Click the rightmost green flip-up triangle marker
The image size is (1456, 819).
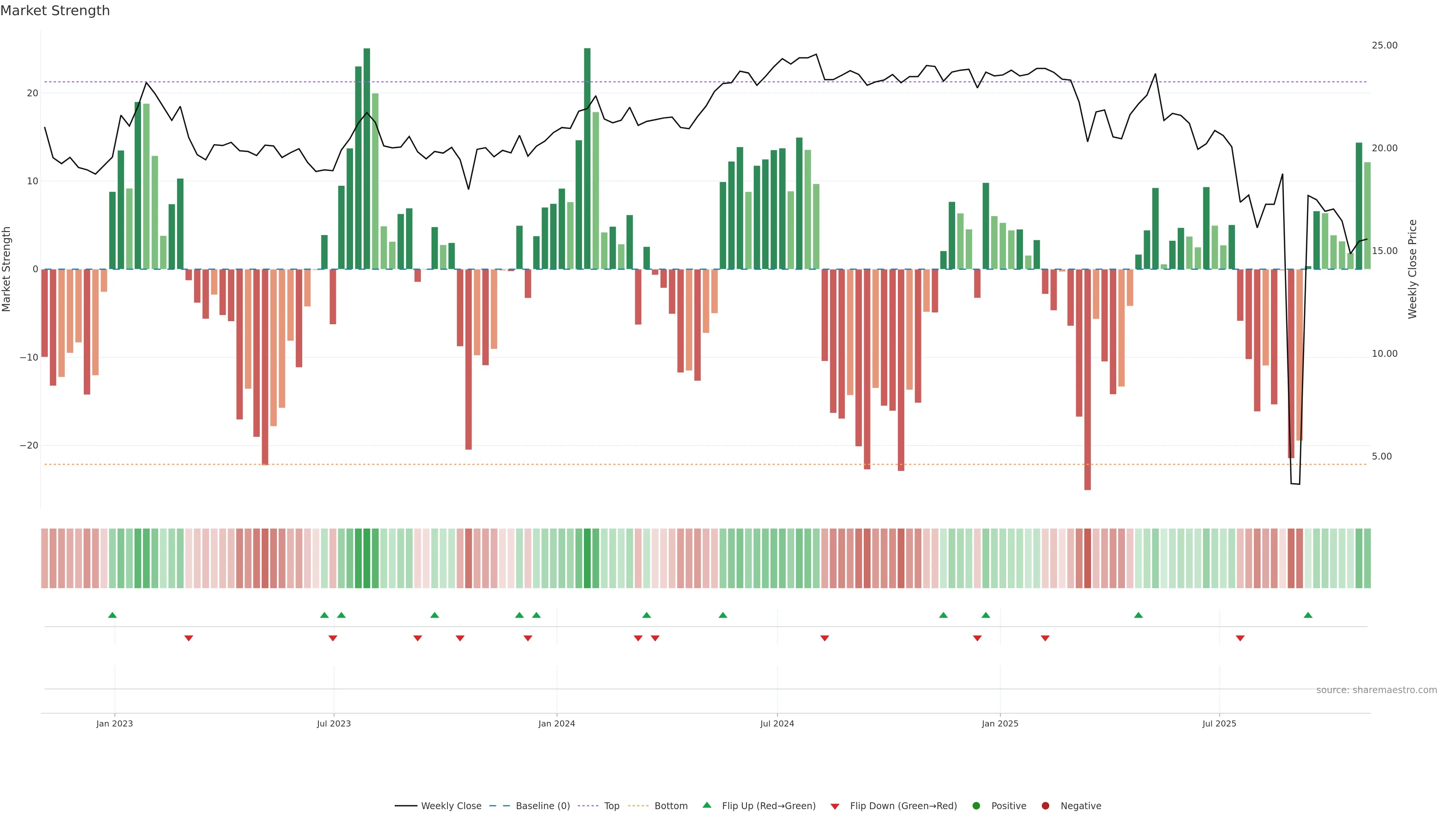tap(1308, 615)
